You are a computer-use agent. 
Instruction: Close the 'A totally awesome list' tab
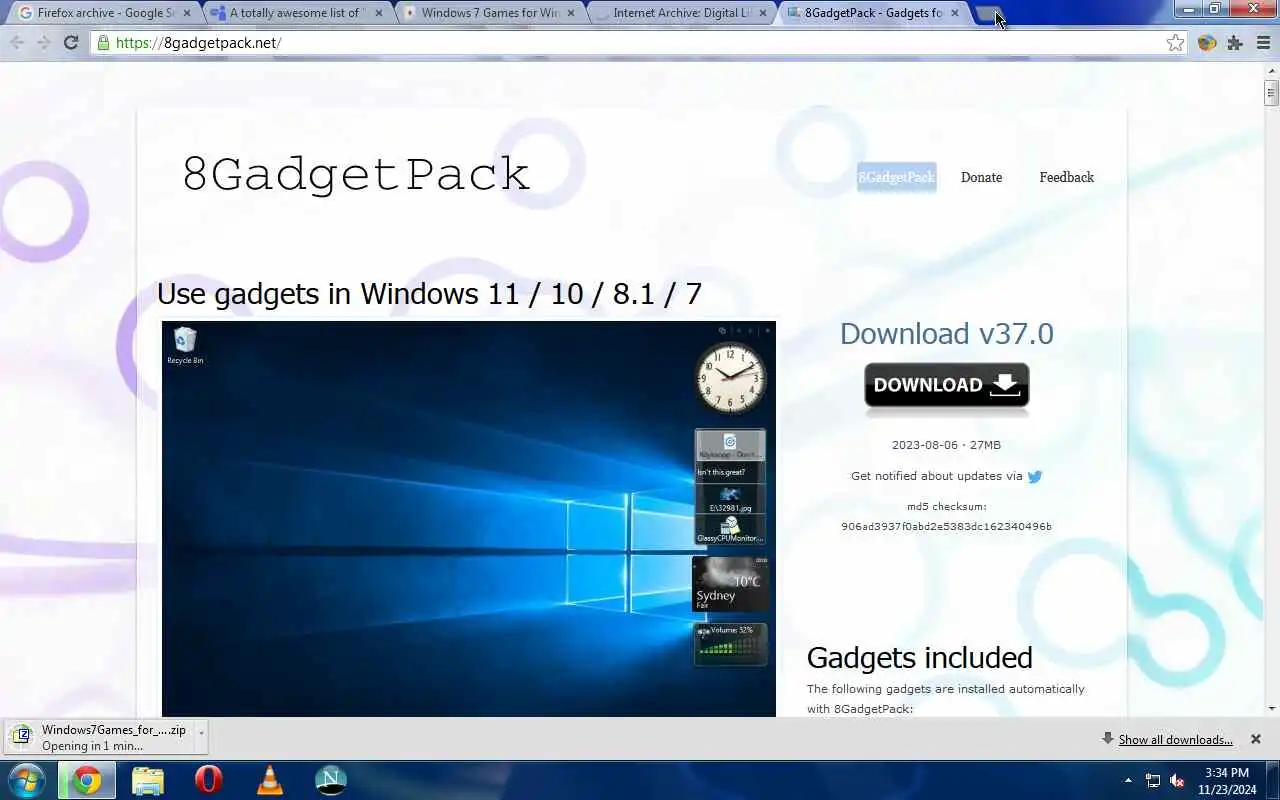[379, 13]
